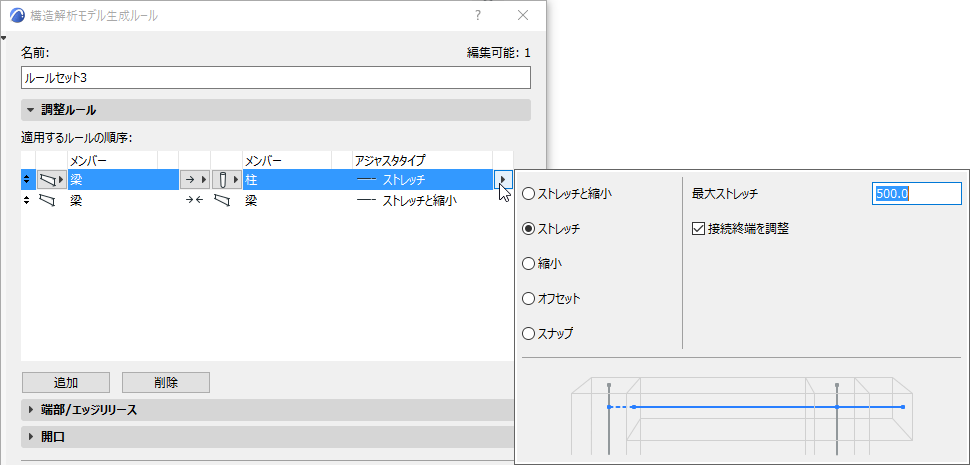Screen dimensions: 970x465
Task: Click second 梁 member cell in second row
Action: (287, 200)
